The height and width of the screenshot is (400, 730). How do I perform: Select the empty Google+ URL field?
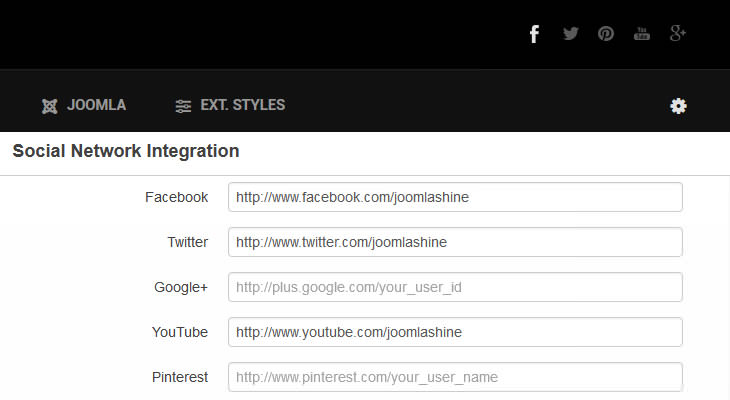[455, 287]
